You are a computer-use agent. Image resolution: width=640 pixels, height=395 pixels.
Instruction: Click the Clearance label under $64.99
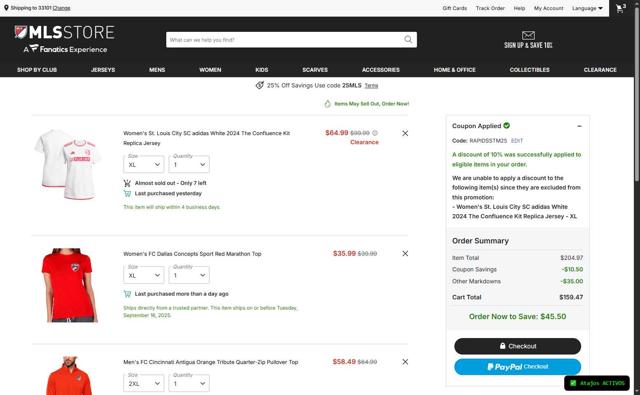[x=364, y=142]
